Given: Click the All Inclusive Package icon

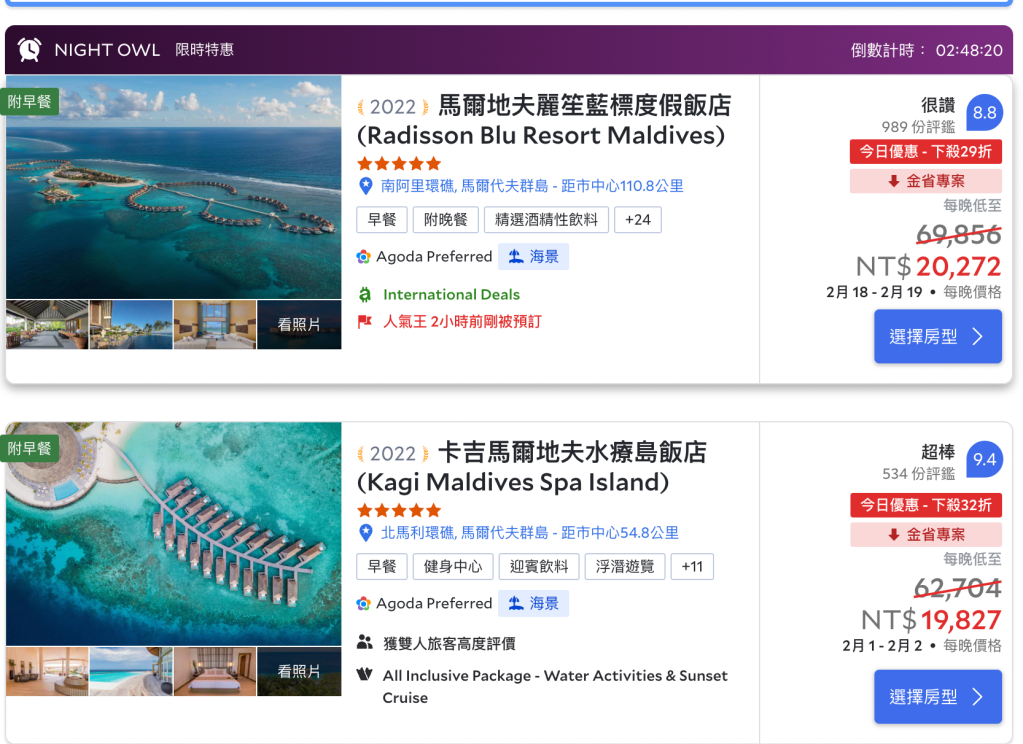Looking at the screenshot, I should pos(365,675).
